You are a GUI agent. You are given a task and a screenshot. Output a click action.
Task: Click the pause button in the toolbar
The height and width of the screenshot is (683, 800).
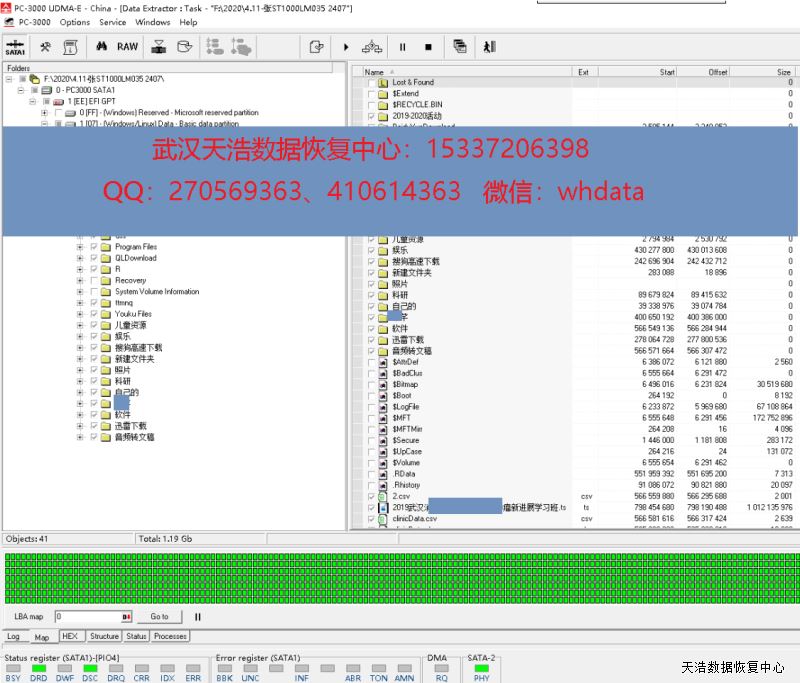click(x=403, y=46)
